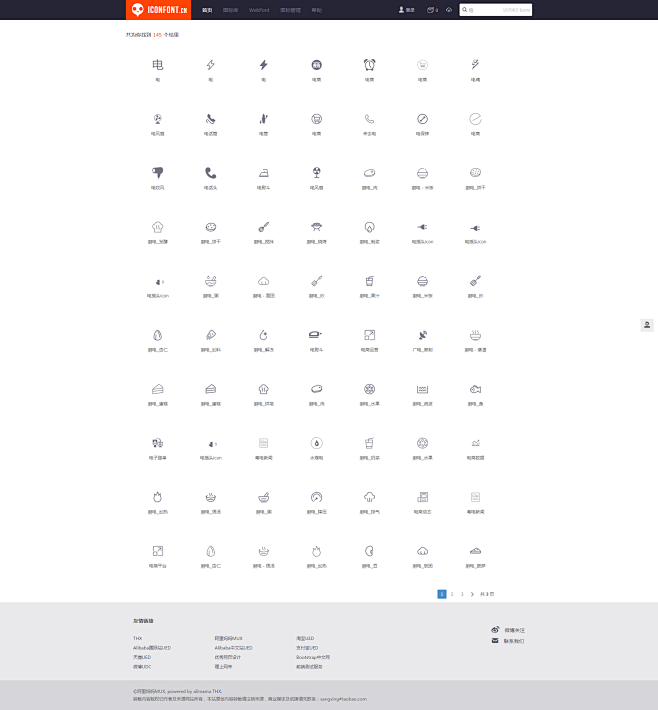Click the ICONFONT.CN logo
Viewport: 658px width, 710px height.
[x=158, y=10]
